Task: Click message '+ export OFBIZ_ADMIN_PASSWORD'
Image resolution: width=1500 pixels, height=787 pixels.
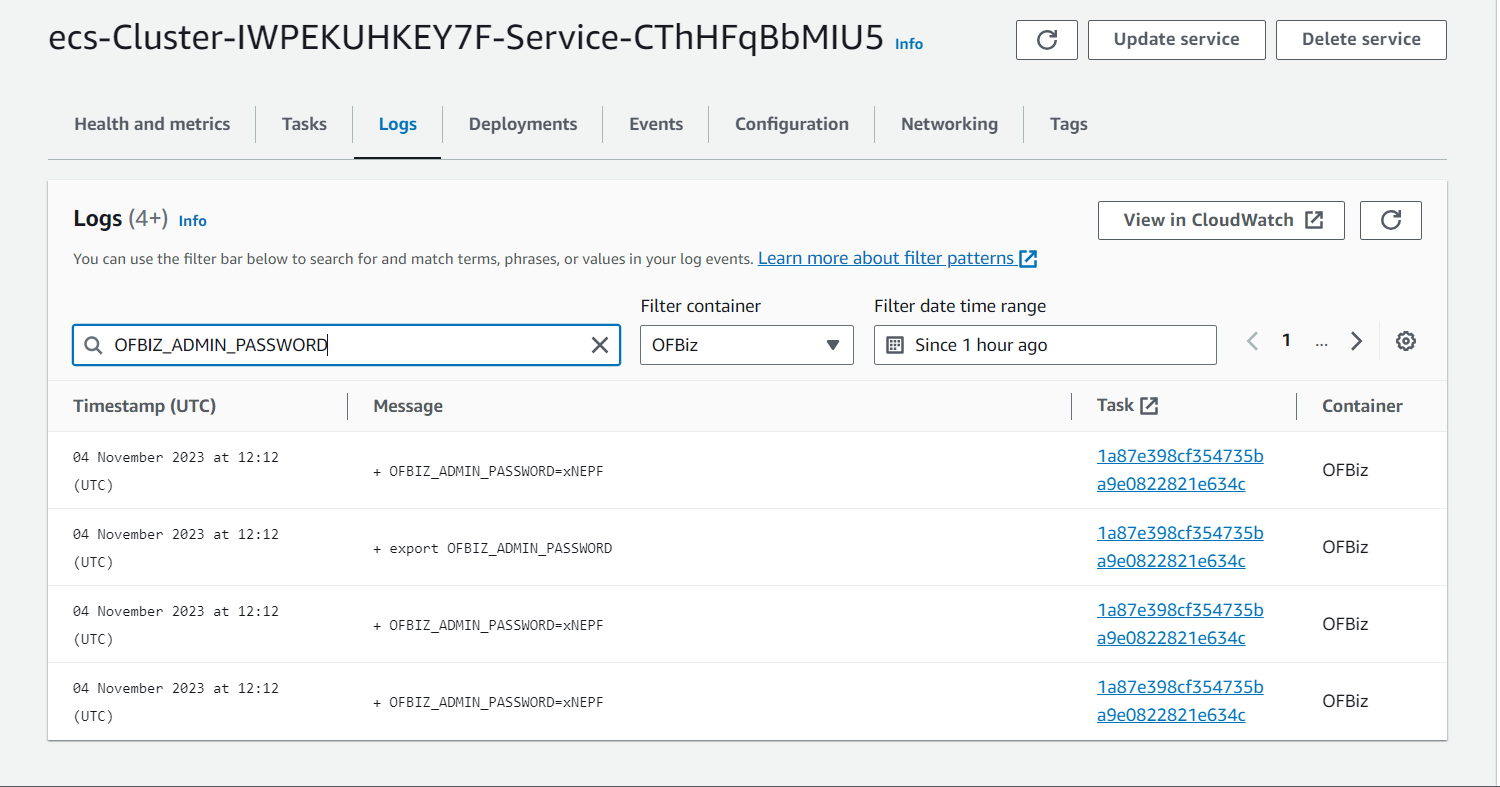Action: coord(492,548)
